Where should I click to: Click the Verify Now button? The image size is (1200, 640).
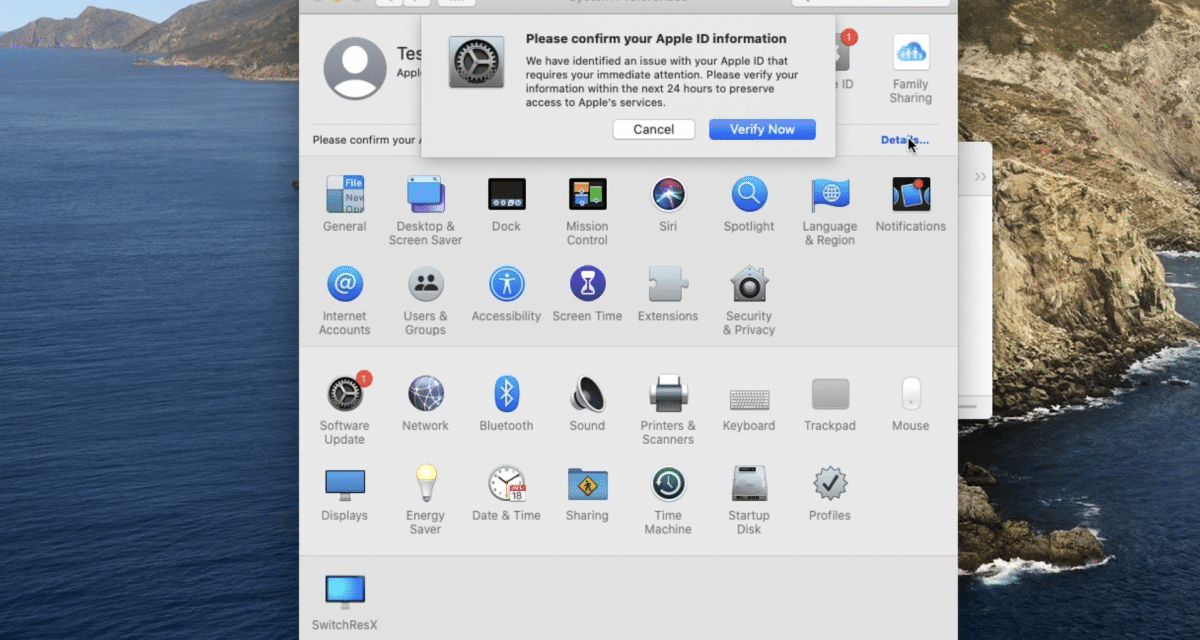coord(762,129)
